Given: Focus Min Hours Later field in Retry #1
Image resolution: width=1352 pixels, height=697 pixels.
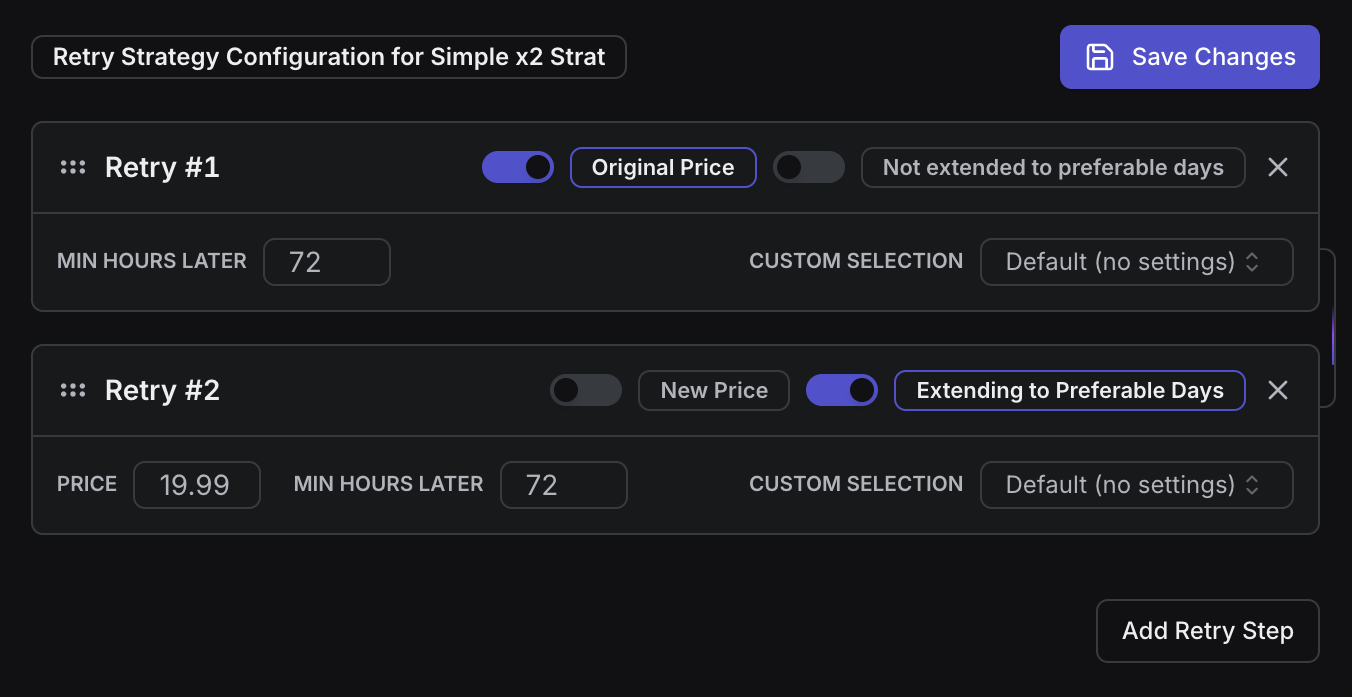Looking at the screenshot, I should pyautogui.click(x=326, y=262).
